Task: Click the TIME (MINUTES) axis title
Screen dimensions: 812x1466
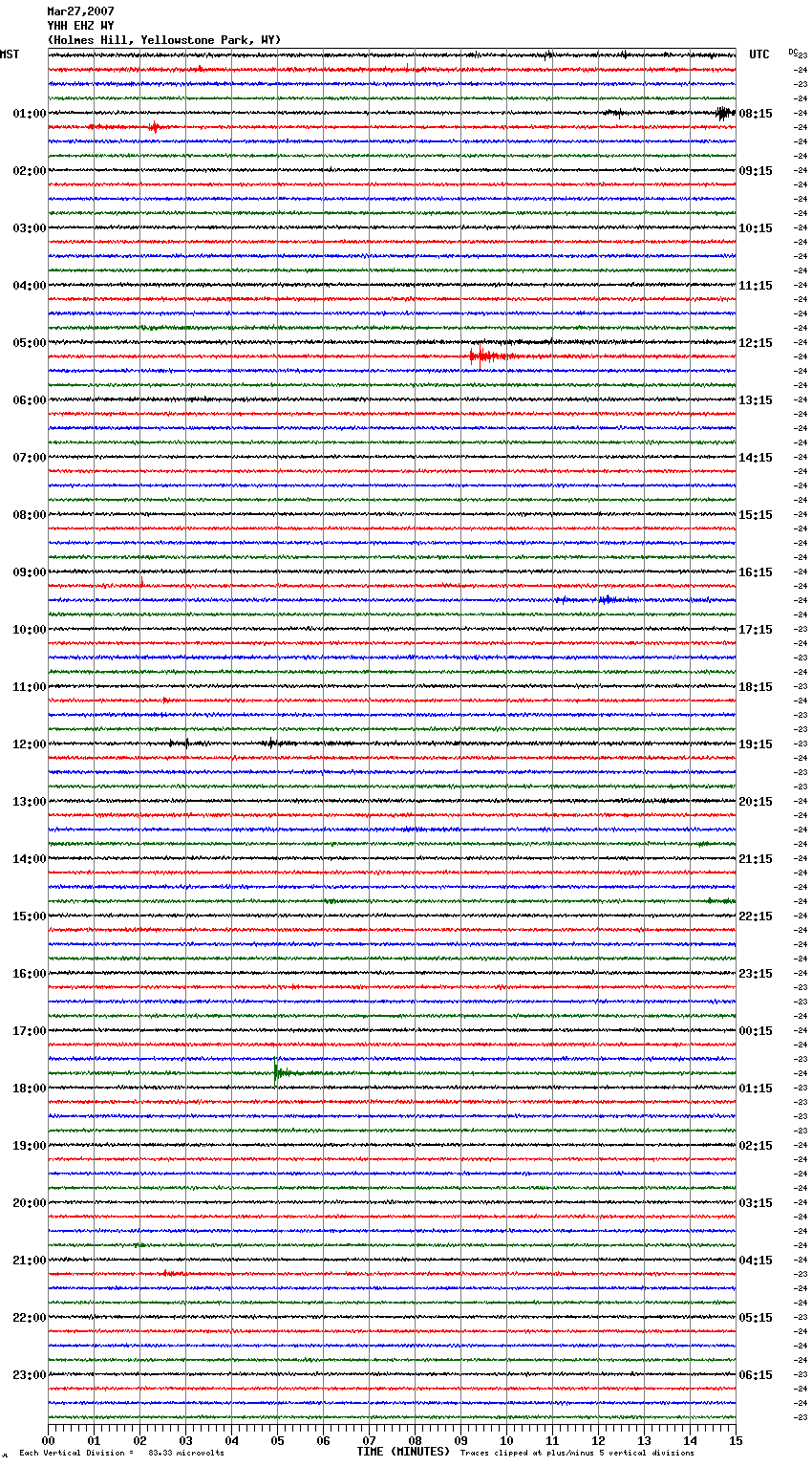Action: tap(403, 1452)
